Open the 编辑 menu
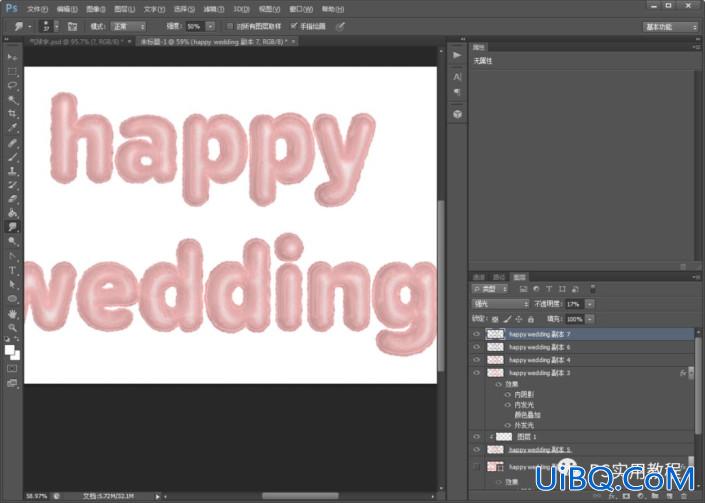Image resolution: width=705 pixels, height=503 pixels. [x=67, y=9]
